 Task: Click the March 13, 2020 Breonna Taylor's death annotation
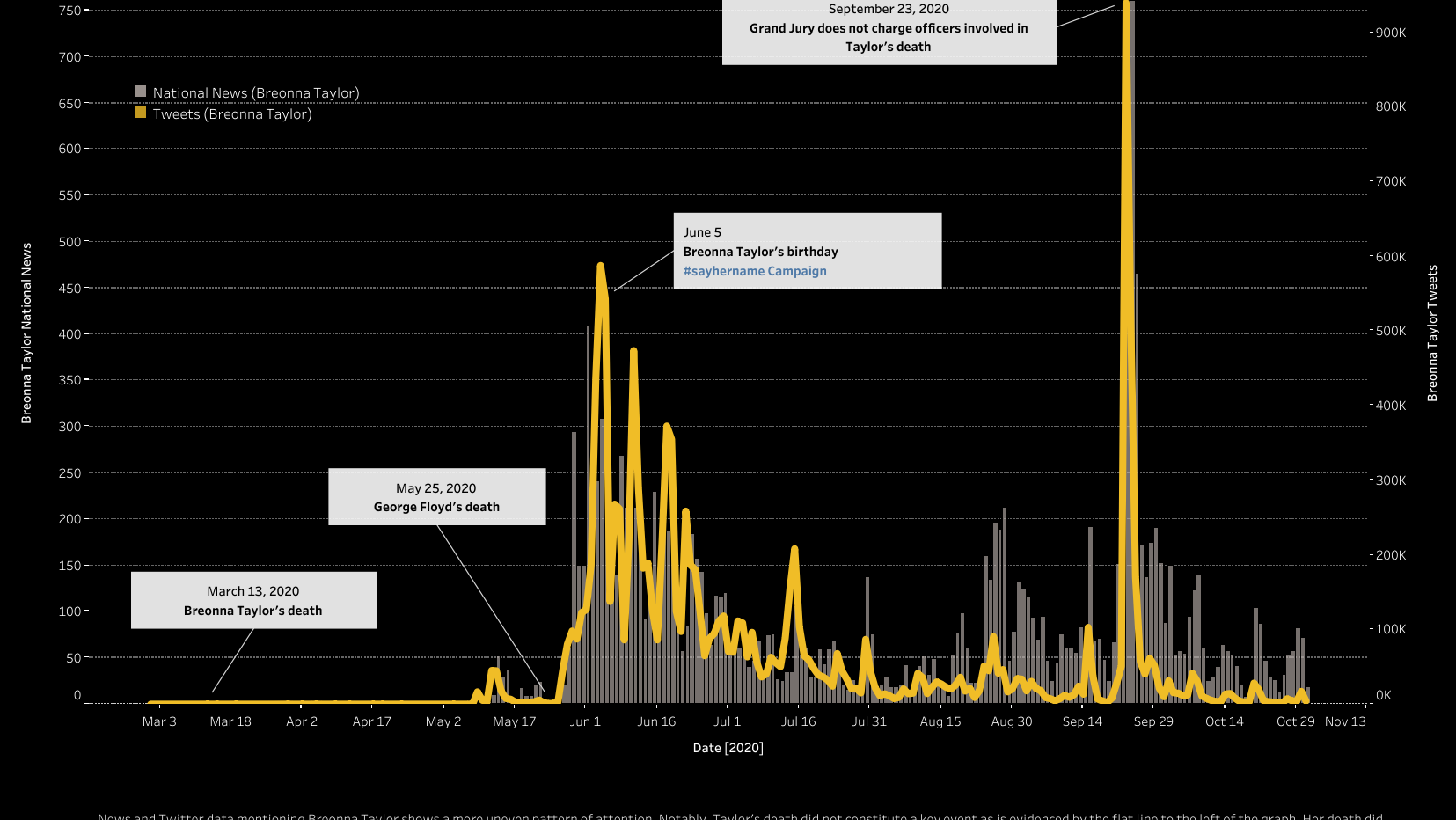[x=253, y=600]
